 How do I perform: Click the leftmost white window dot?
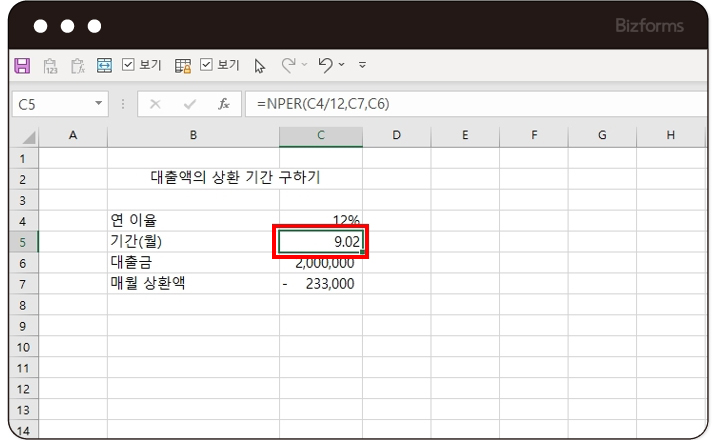click(41, 26)
